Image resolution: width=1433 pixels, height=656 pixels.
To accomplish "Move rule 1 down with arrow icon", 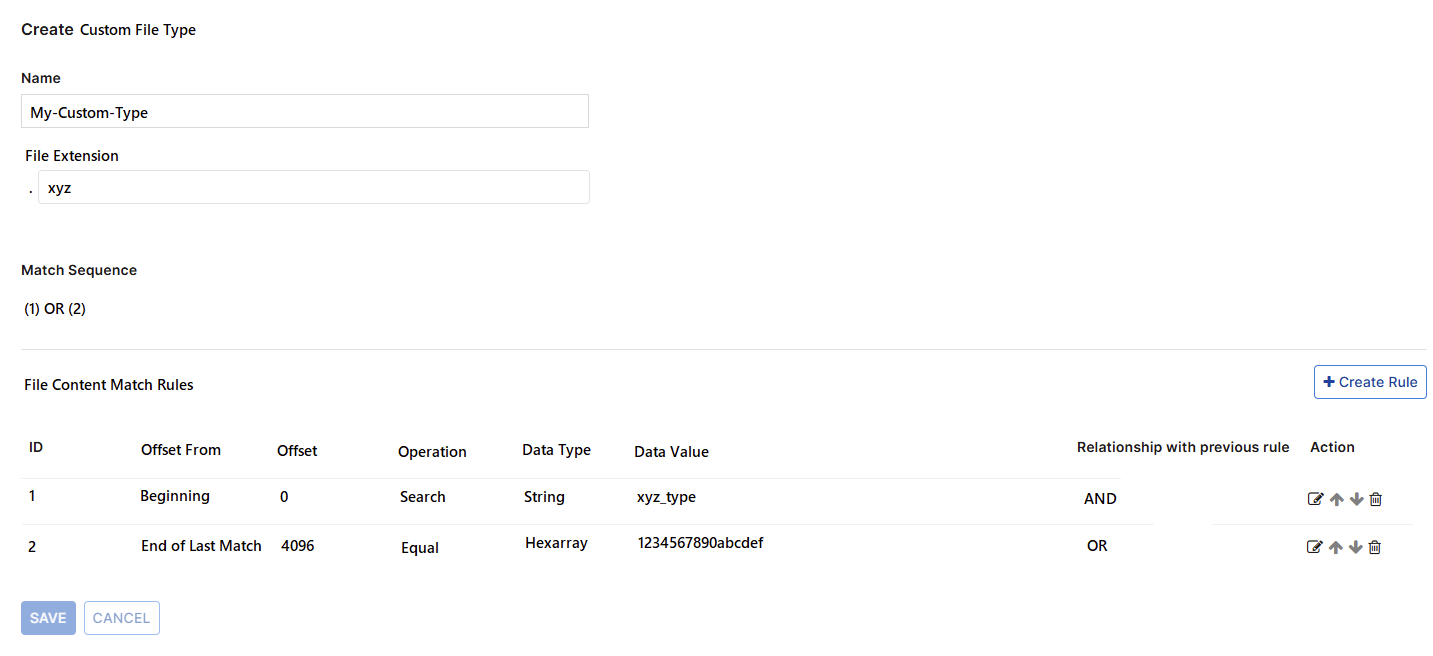I will (x=1356, y=499).
